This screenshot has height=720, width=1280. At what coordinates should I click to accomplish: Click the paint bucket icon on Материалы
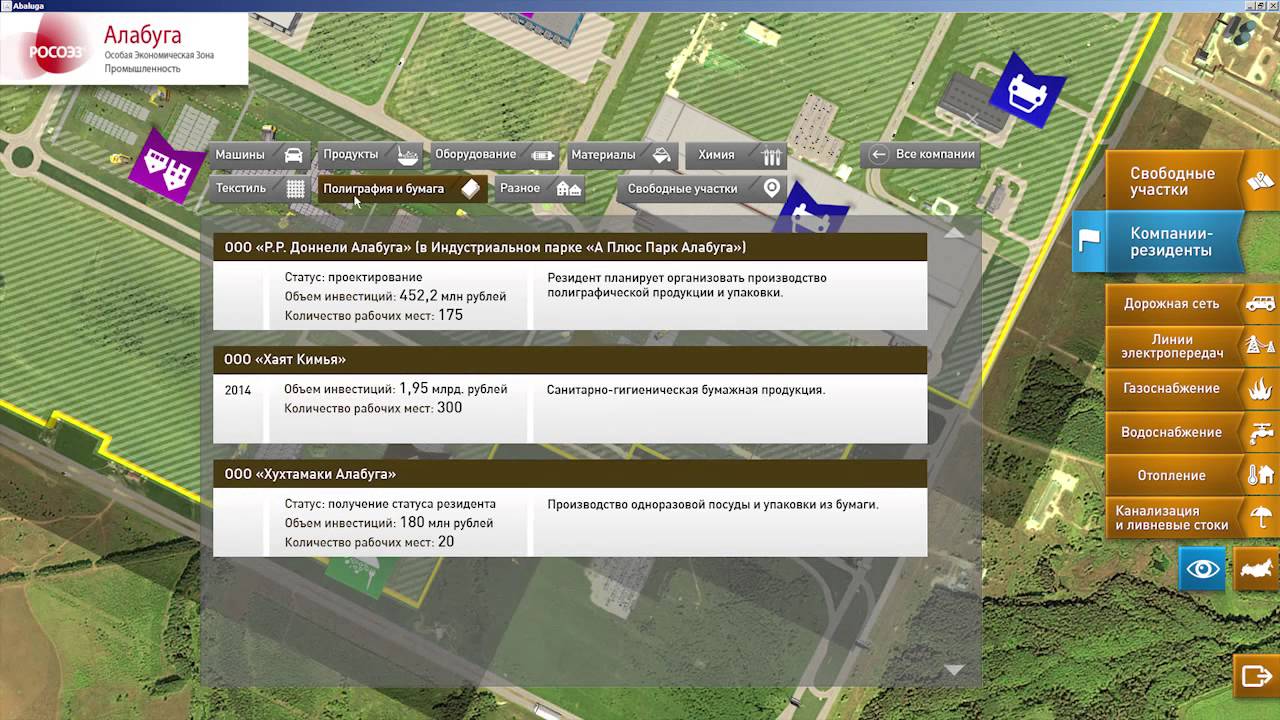660,155
